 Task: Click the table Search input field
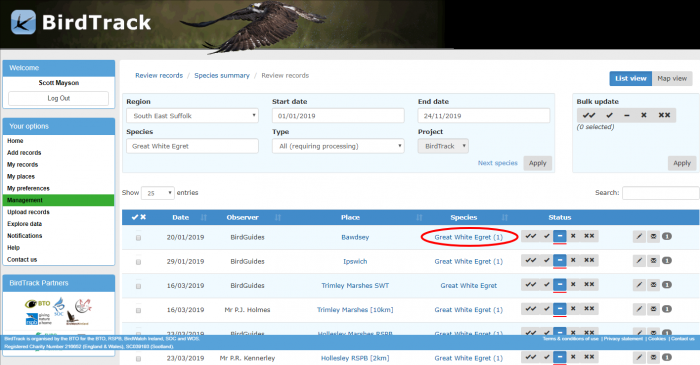click(x=660, y=193)
